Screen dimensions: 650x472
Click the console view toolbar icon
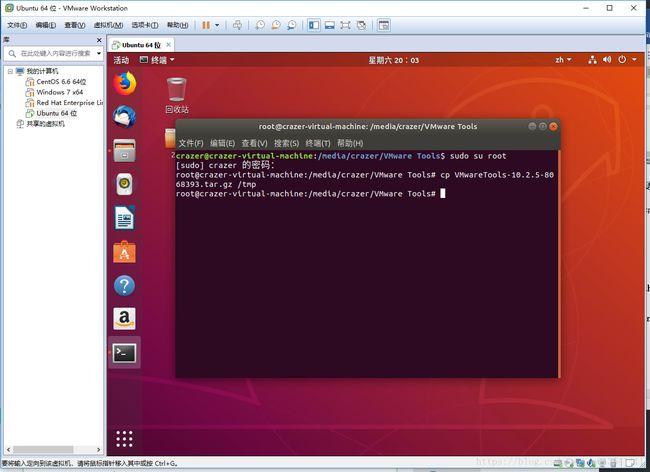(384, 25)
